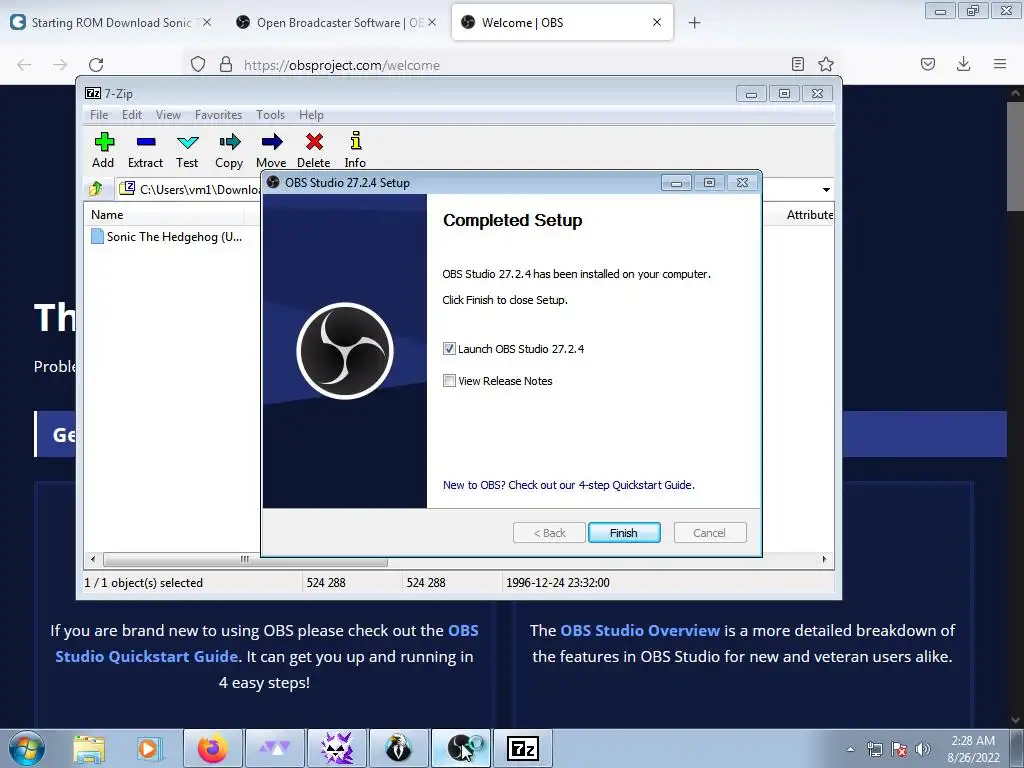This screenshot has height=768, width=1024.
Task: Go back in Firefox browser
Action: point(24,65)
